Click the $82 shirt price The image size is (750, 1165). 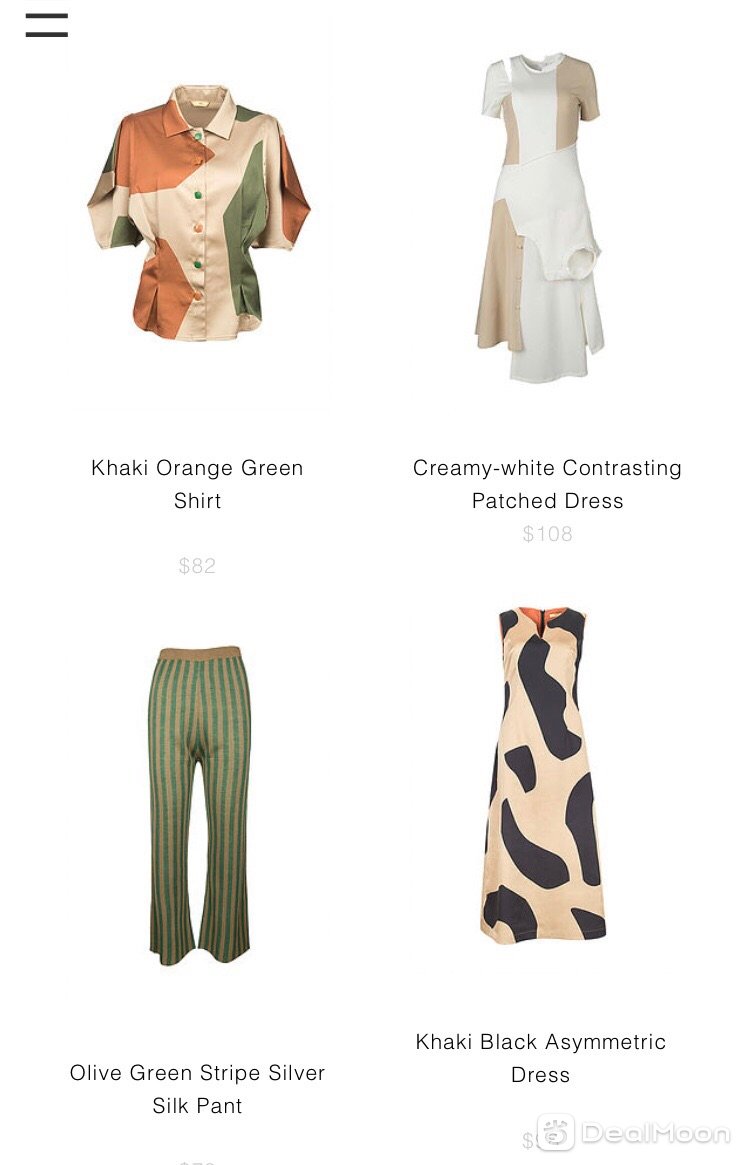tap(197, 566)
